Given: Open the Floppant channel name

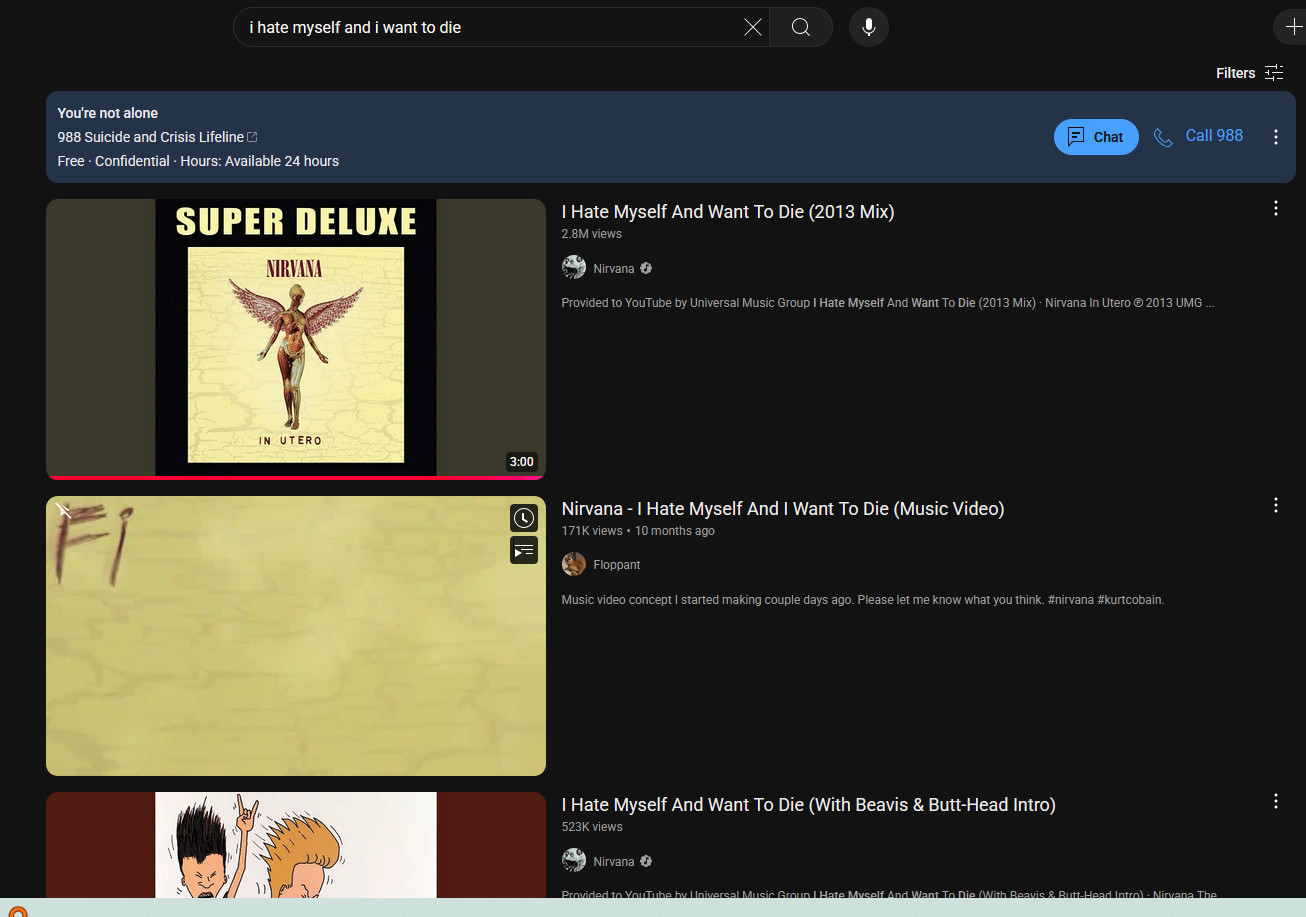Looking at the screenshot, I should pos(617,565).
